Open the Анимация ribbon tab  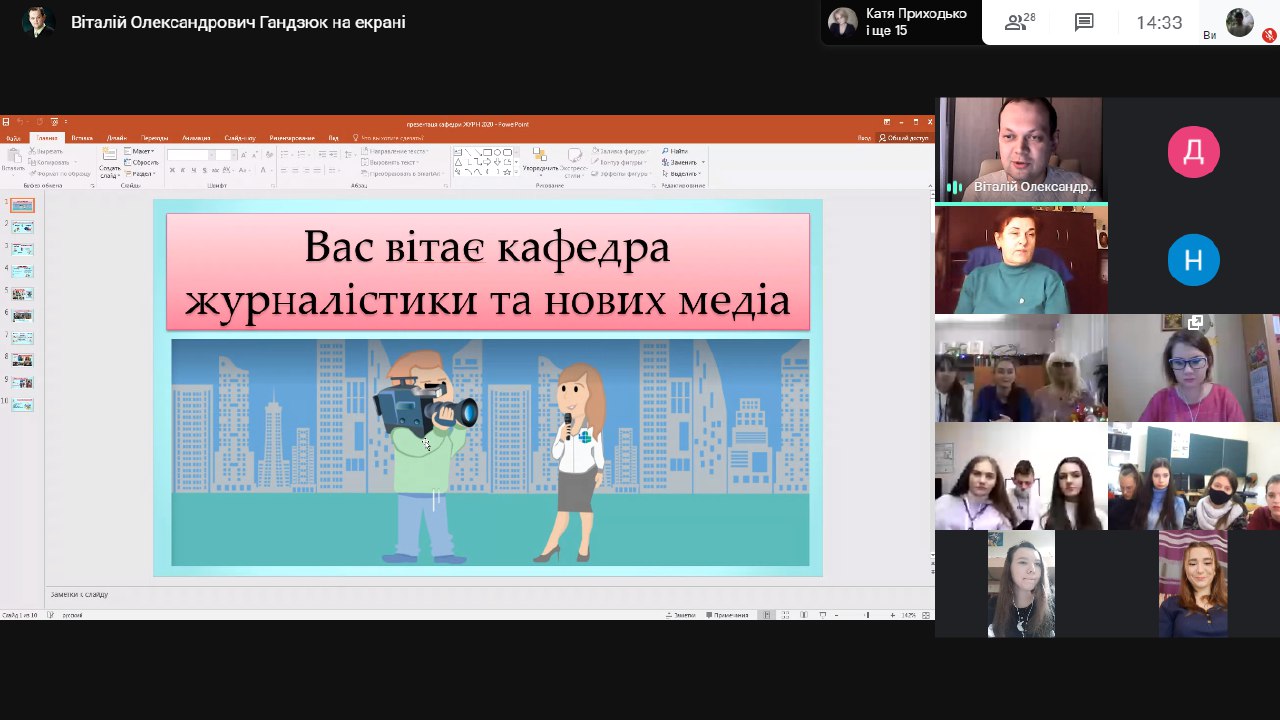pos(196,138)
